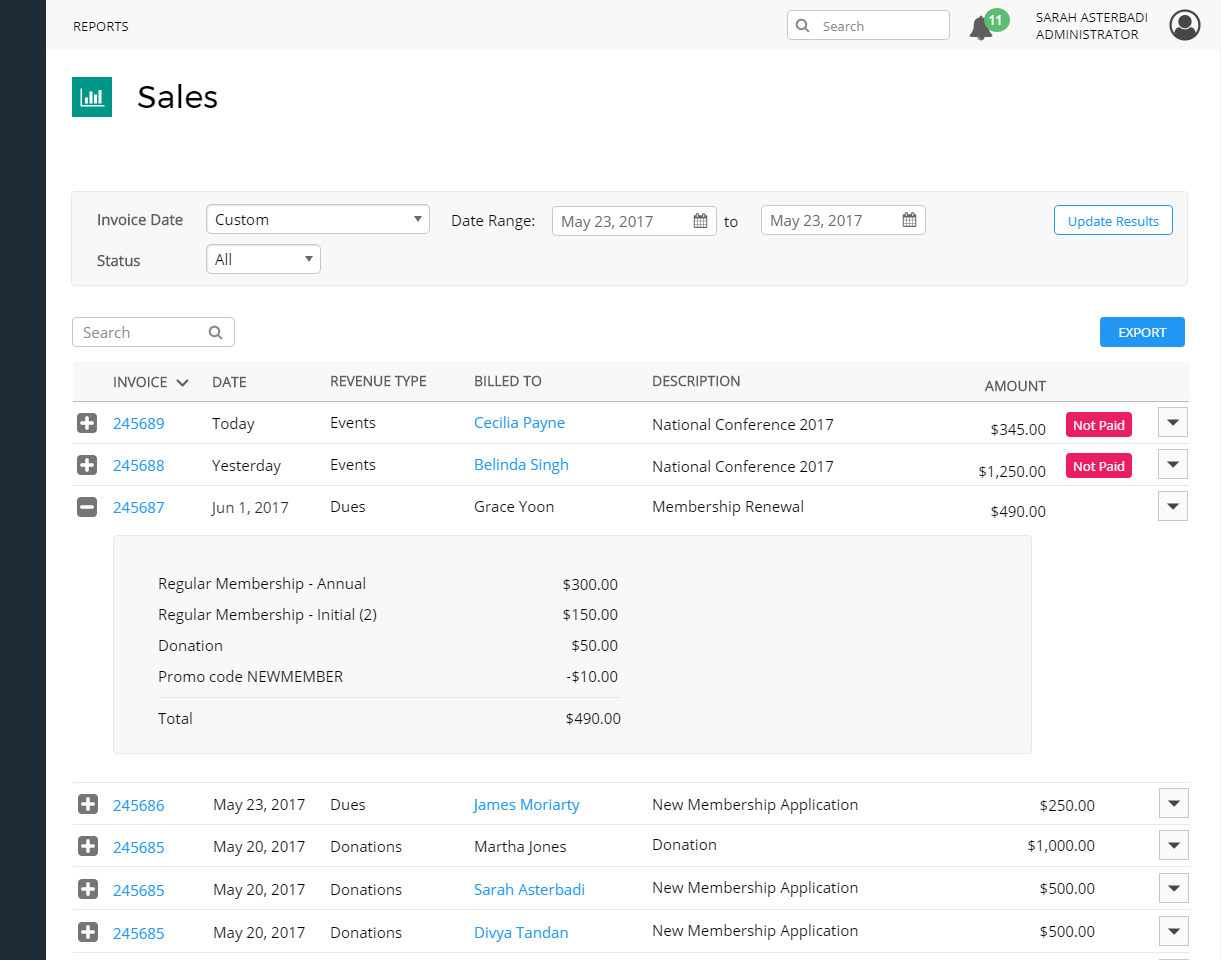Click the Membership Renewal description
The height and width of the screenshot is (960, 1221).
click(728, 507)
